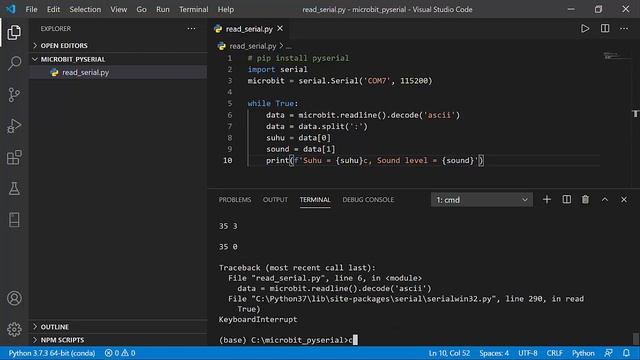This screenshot has width=640, height=360.
Task: Click 'KeyboardInterrupt' in terminal output
Action: pyautogui.click(x=258, y=320)
